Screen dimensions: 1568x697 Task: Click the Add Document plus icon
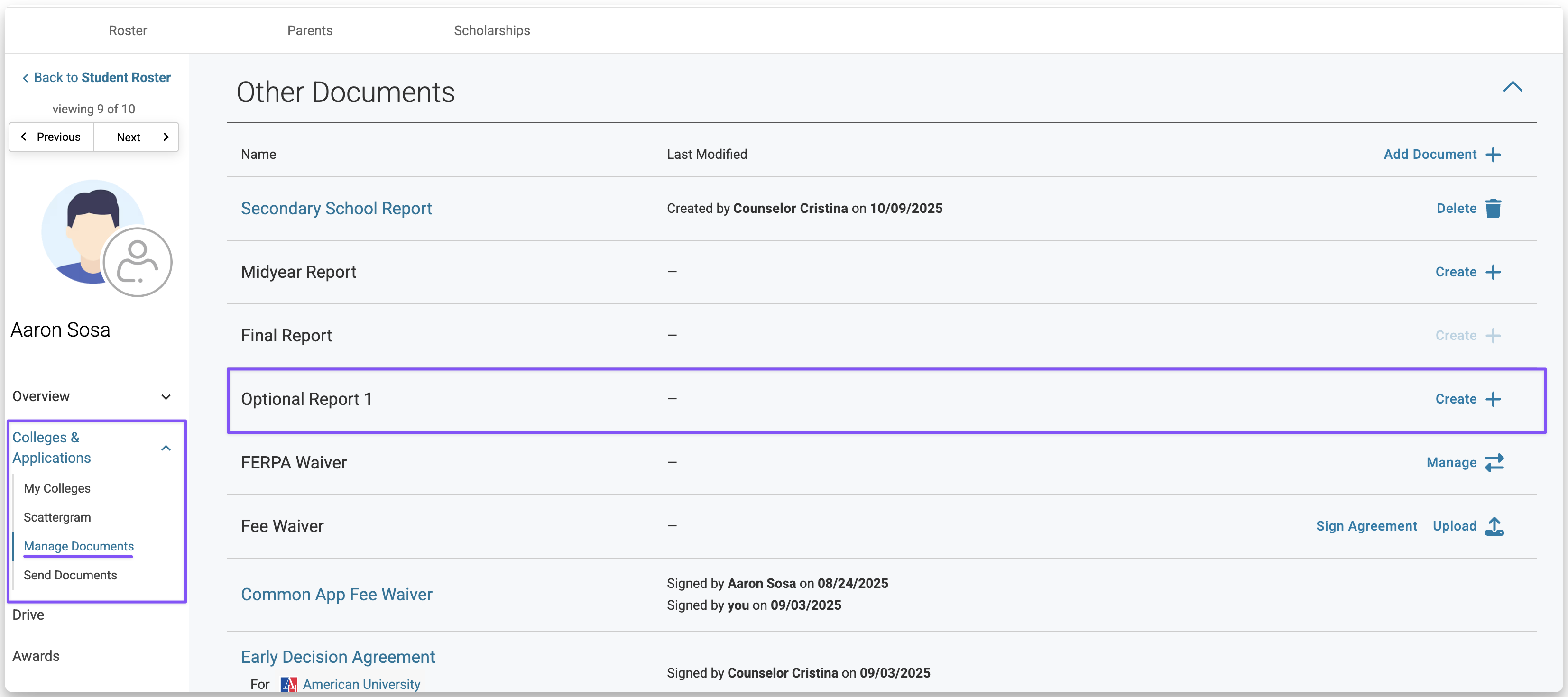click(x=1493, y=155)
